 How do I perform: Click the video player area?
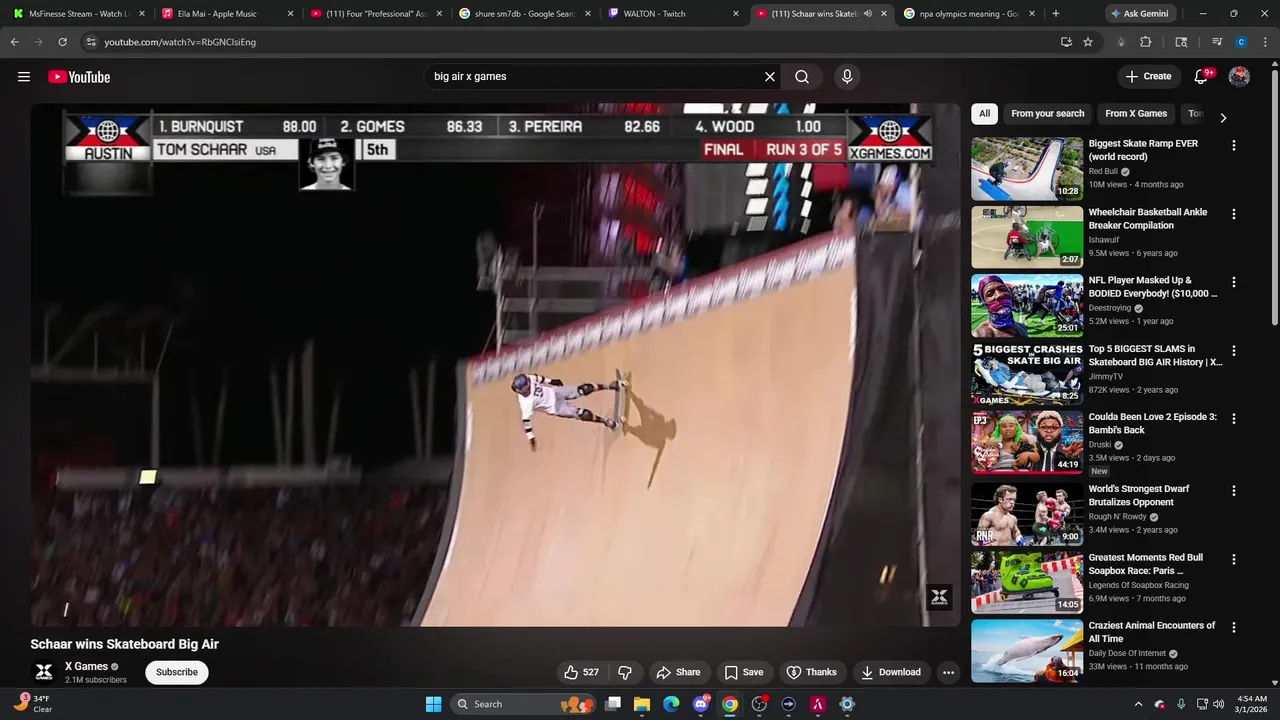tap(495, 365)
